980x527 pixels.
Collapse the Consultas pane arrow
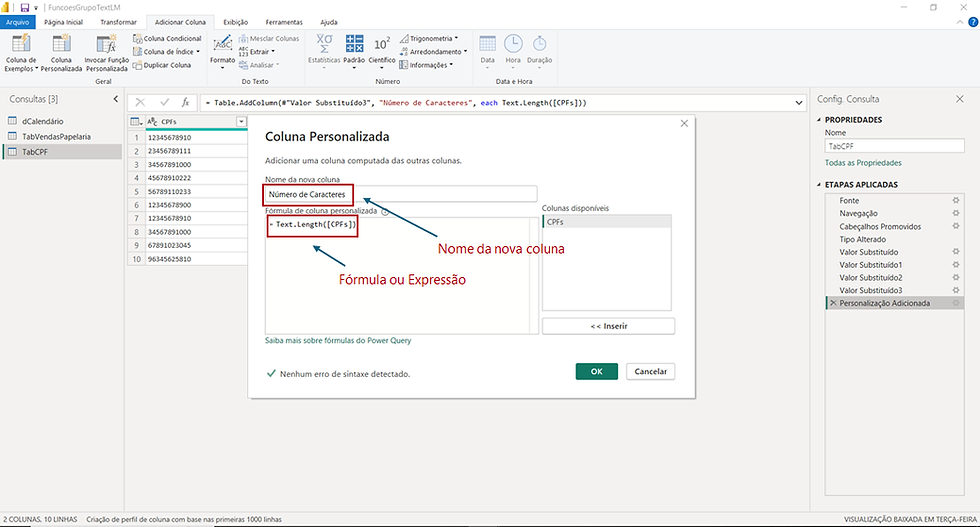click(116, 99)
